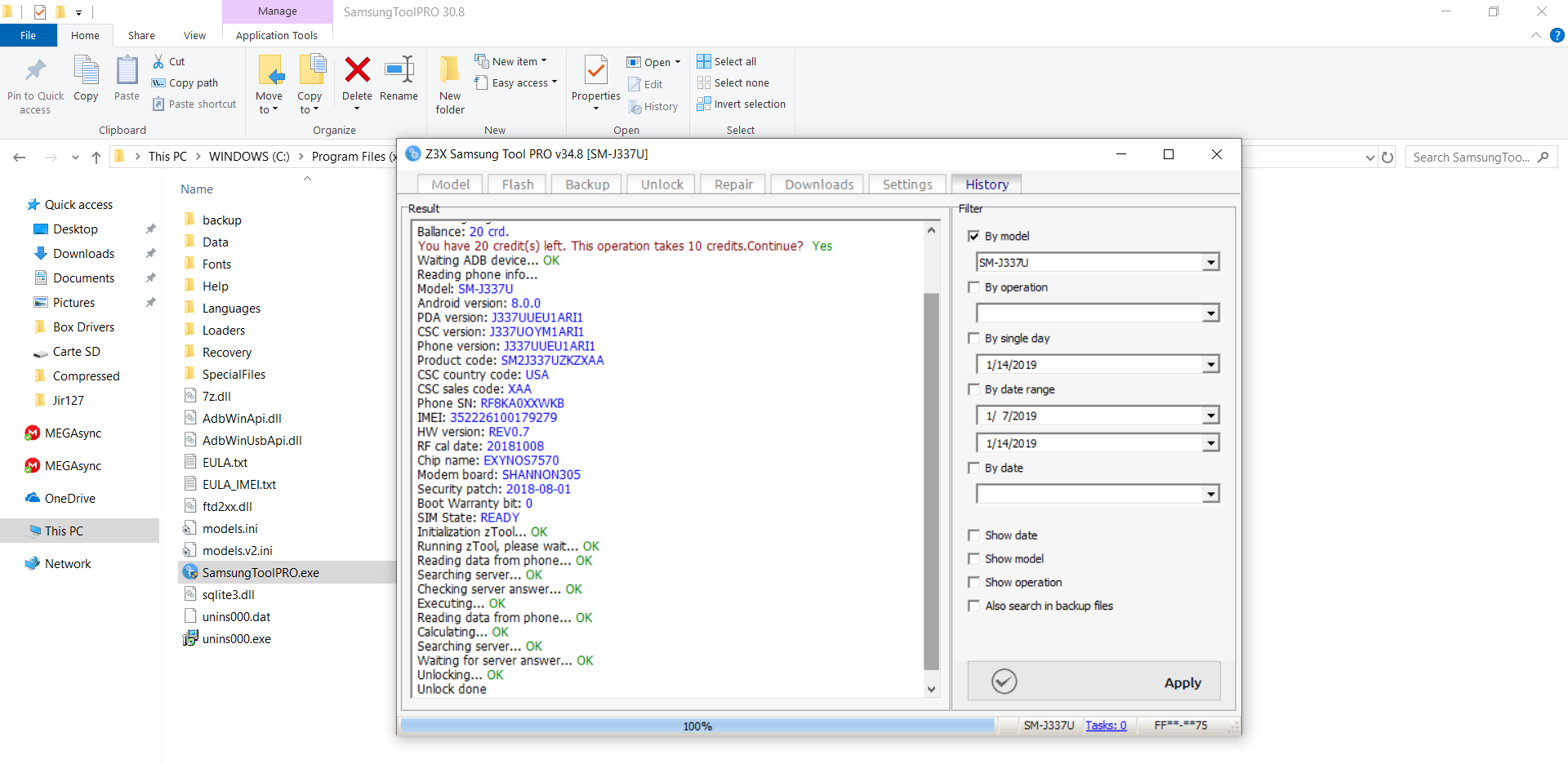Click the Rename icon
The image size is (1568, 764).
pyautogui.click(x=399, y=70)
